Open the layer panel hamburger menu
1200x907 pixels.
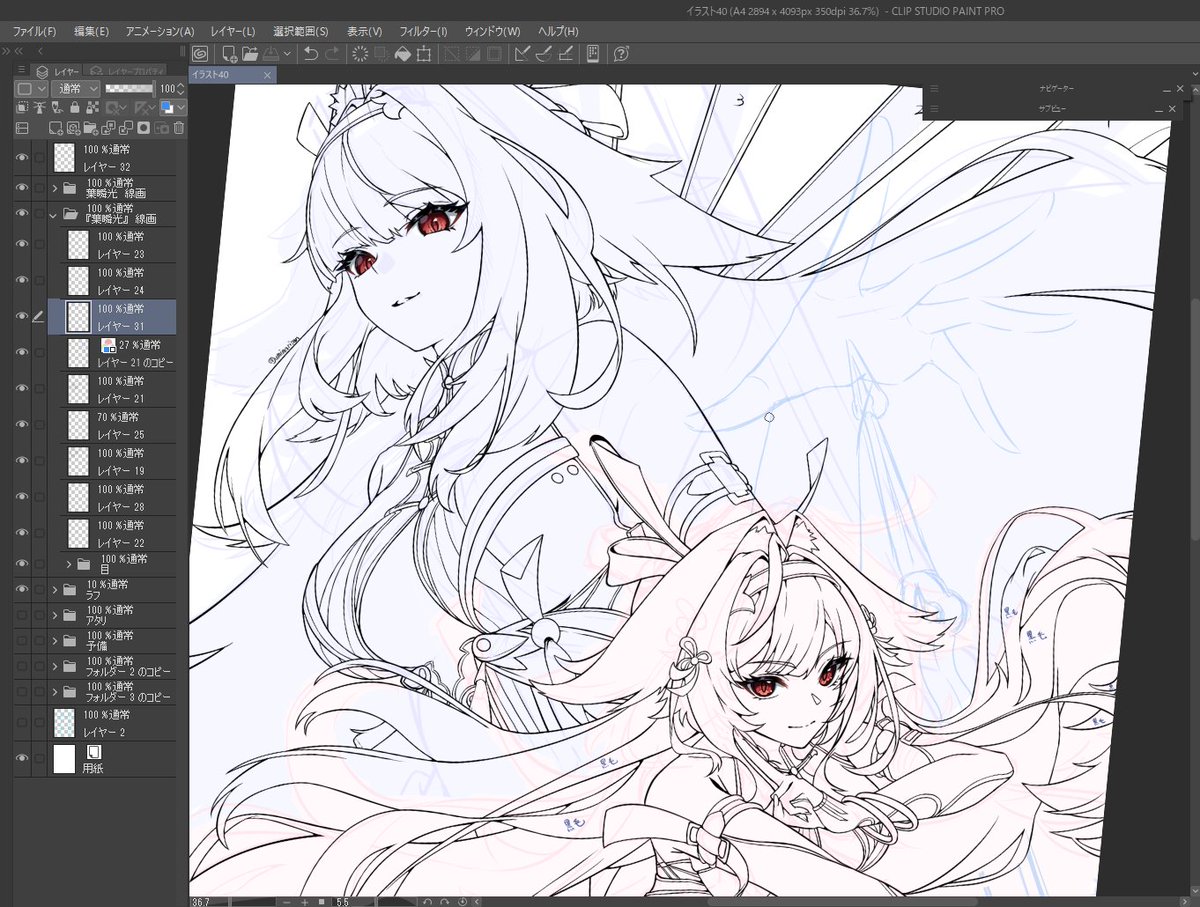(x=21, y=70)
